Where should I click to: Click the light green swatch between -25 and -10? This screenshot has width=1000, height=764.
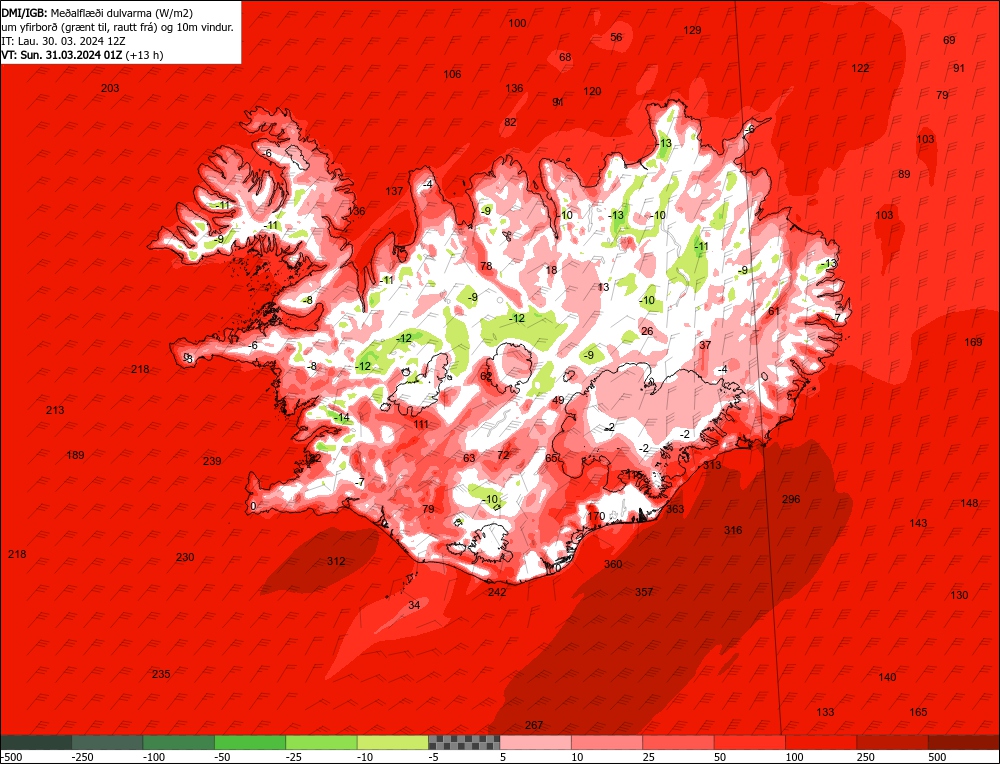[x=321, y=742]
